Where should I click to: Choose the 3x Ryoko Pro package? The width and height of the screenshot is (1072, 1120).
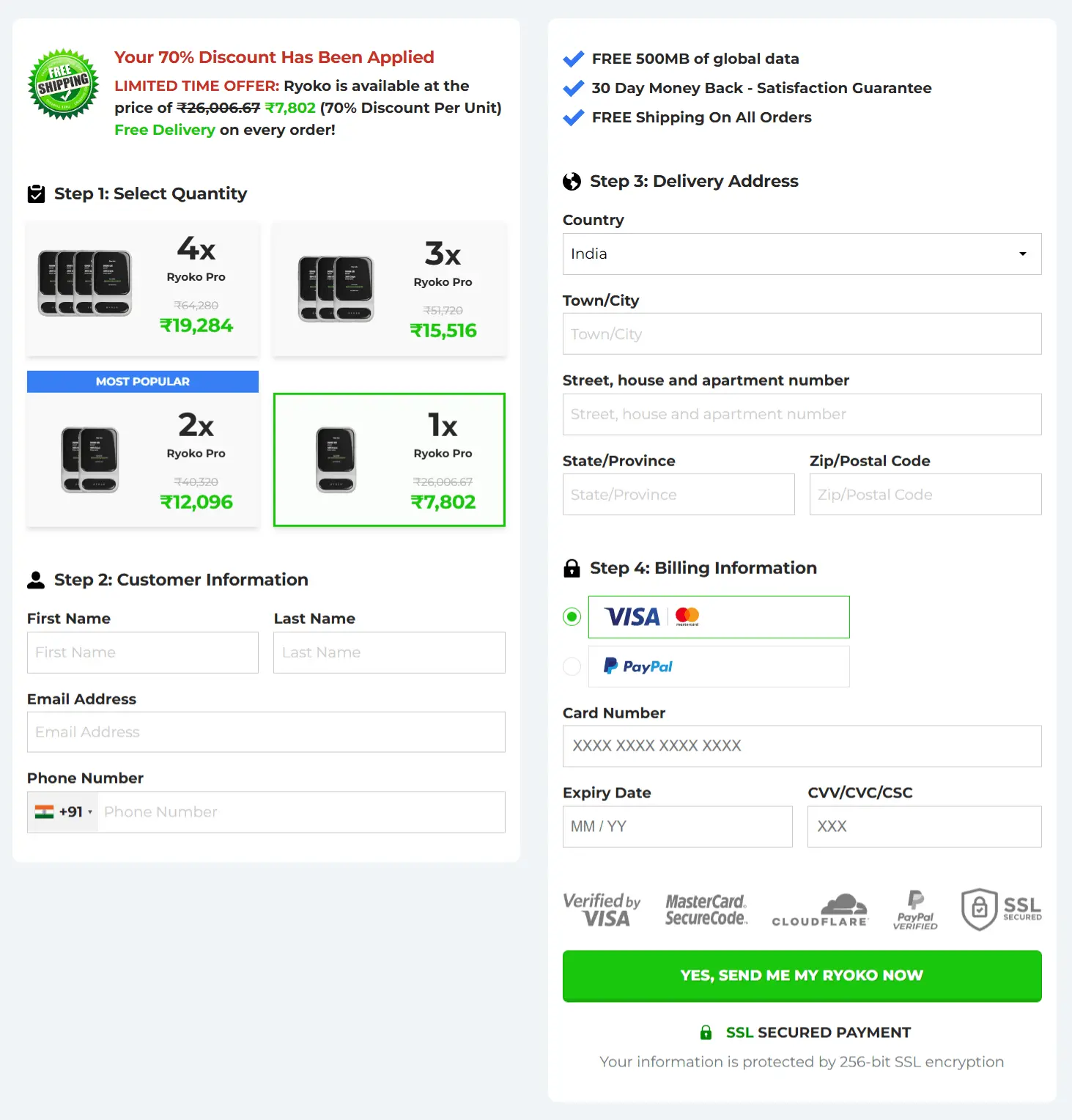click(x=389, y=289)
